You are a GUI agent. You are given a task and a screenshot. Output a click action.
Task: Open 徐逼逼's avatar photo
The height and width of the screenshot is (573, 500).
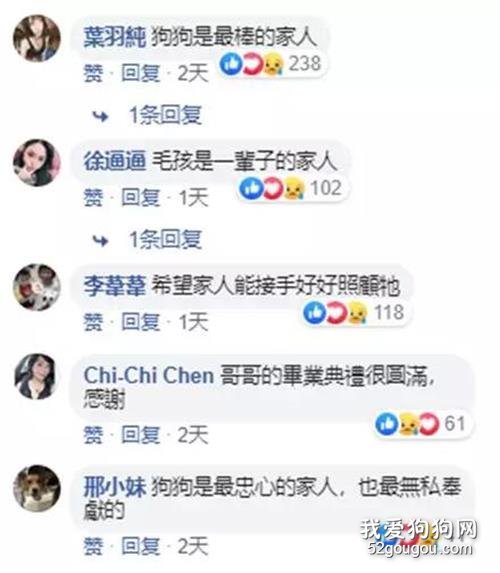(x=37, y=163)
